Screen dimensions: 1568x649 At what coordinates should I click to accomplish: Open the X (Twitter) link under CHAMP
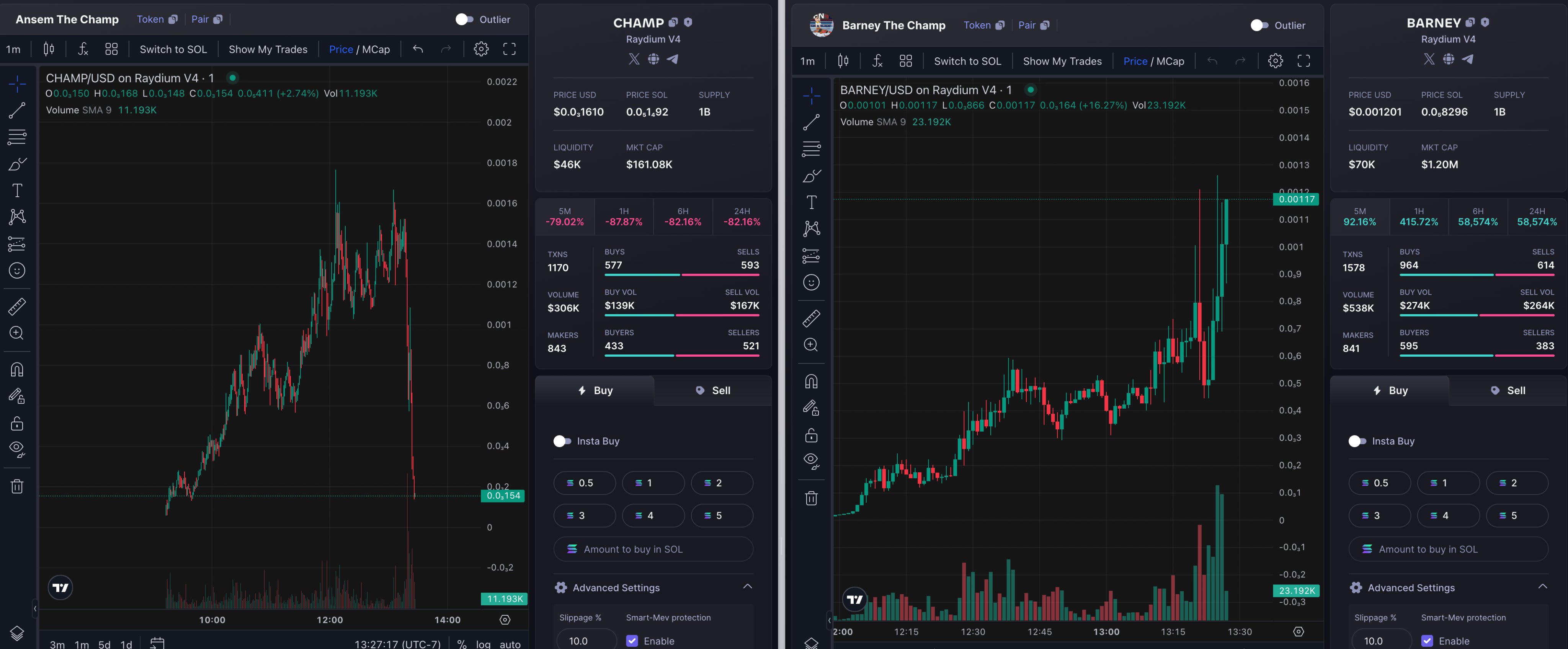634,59
